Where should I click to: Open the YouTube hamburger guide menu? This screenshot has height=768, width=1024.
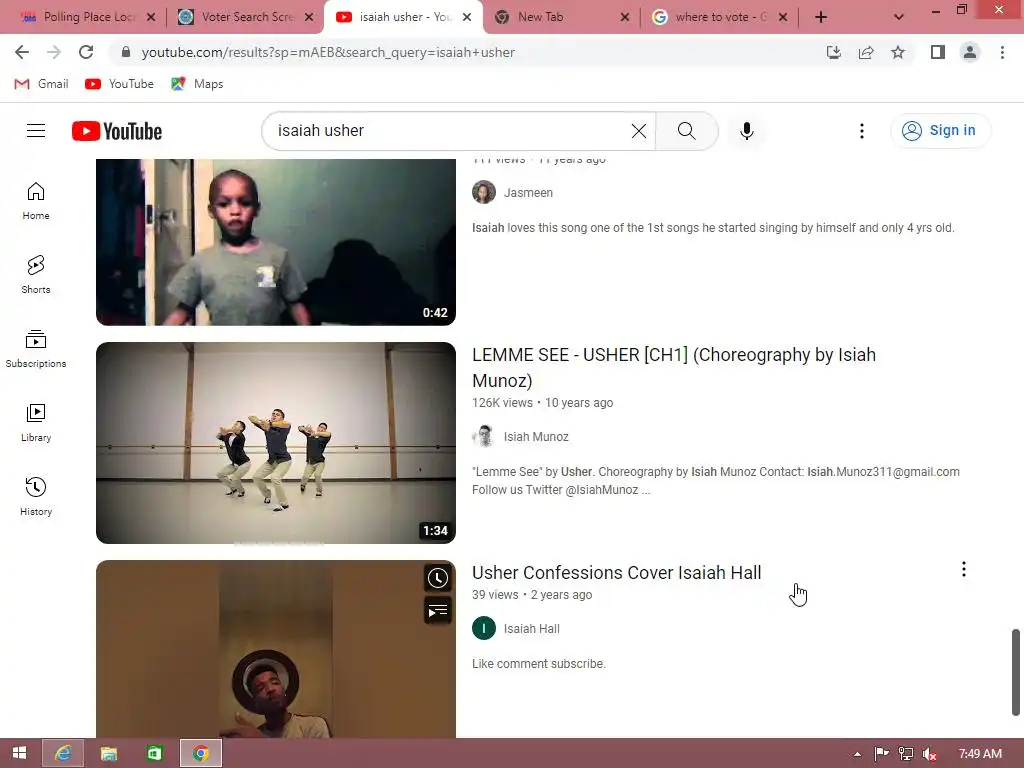coord(36,131)
